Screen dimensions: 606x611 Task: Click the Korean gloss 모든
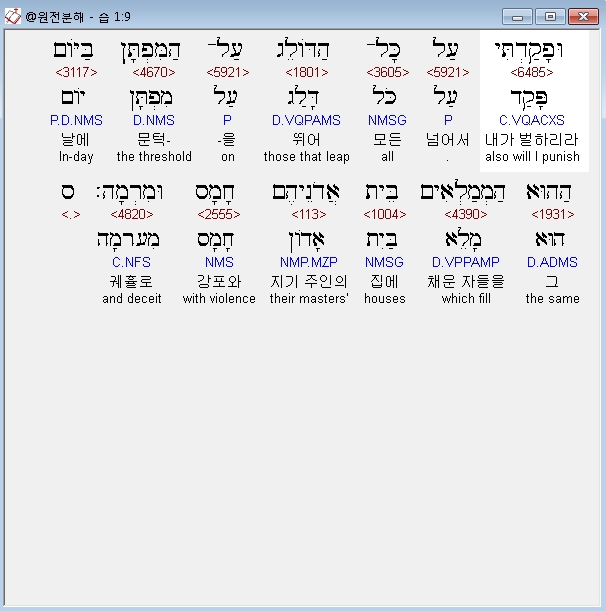tap(387, 140)
